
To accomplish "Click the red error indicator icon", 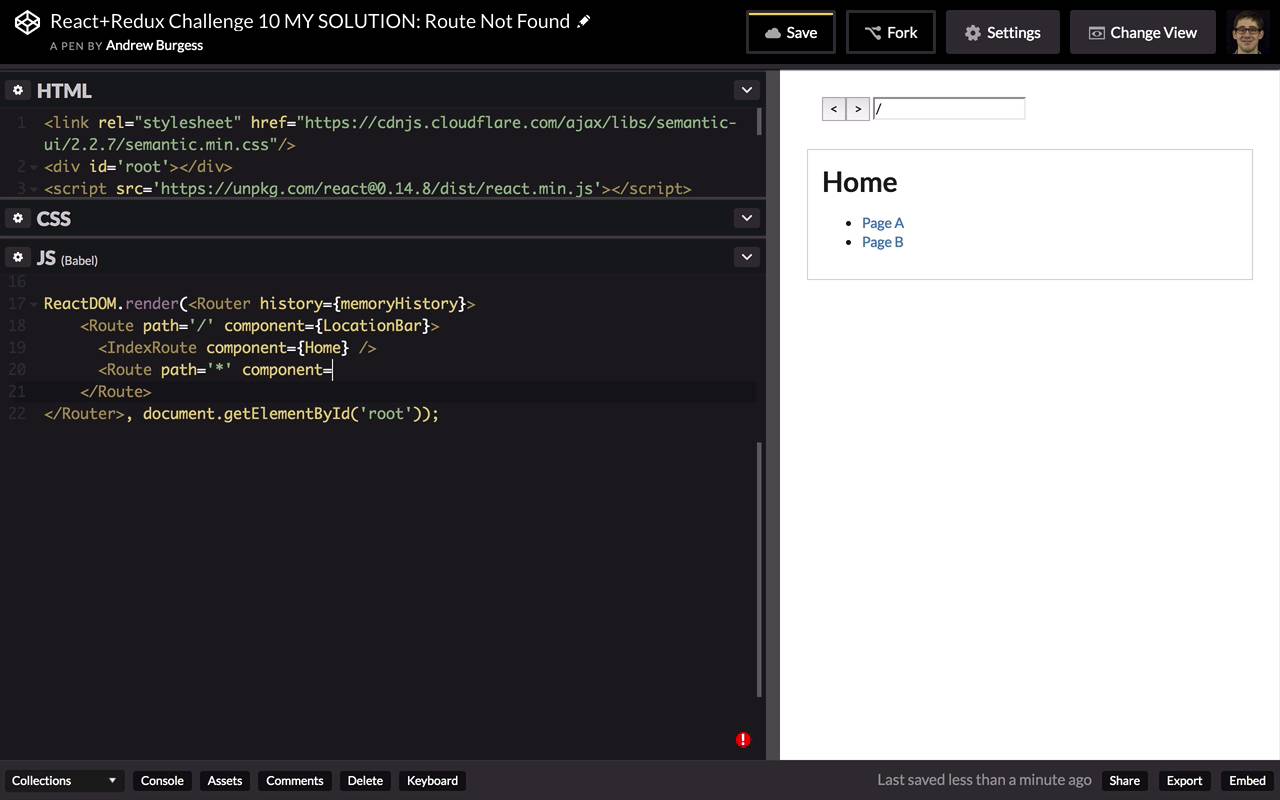I will point(743,740).
